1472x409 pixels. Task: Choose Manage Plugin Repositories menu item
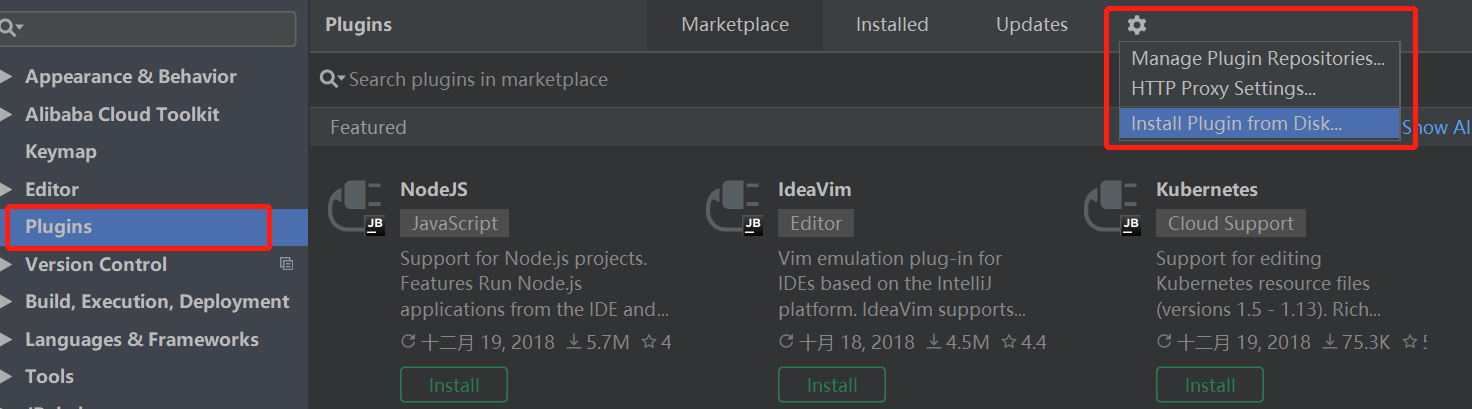click(x=1258, y=59)
